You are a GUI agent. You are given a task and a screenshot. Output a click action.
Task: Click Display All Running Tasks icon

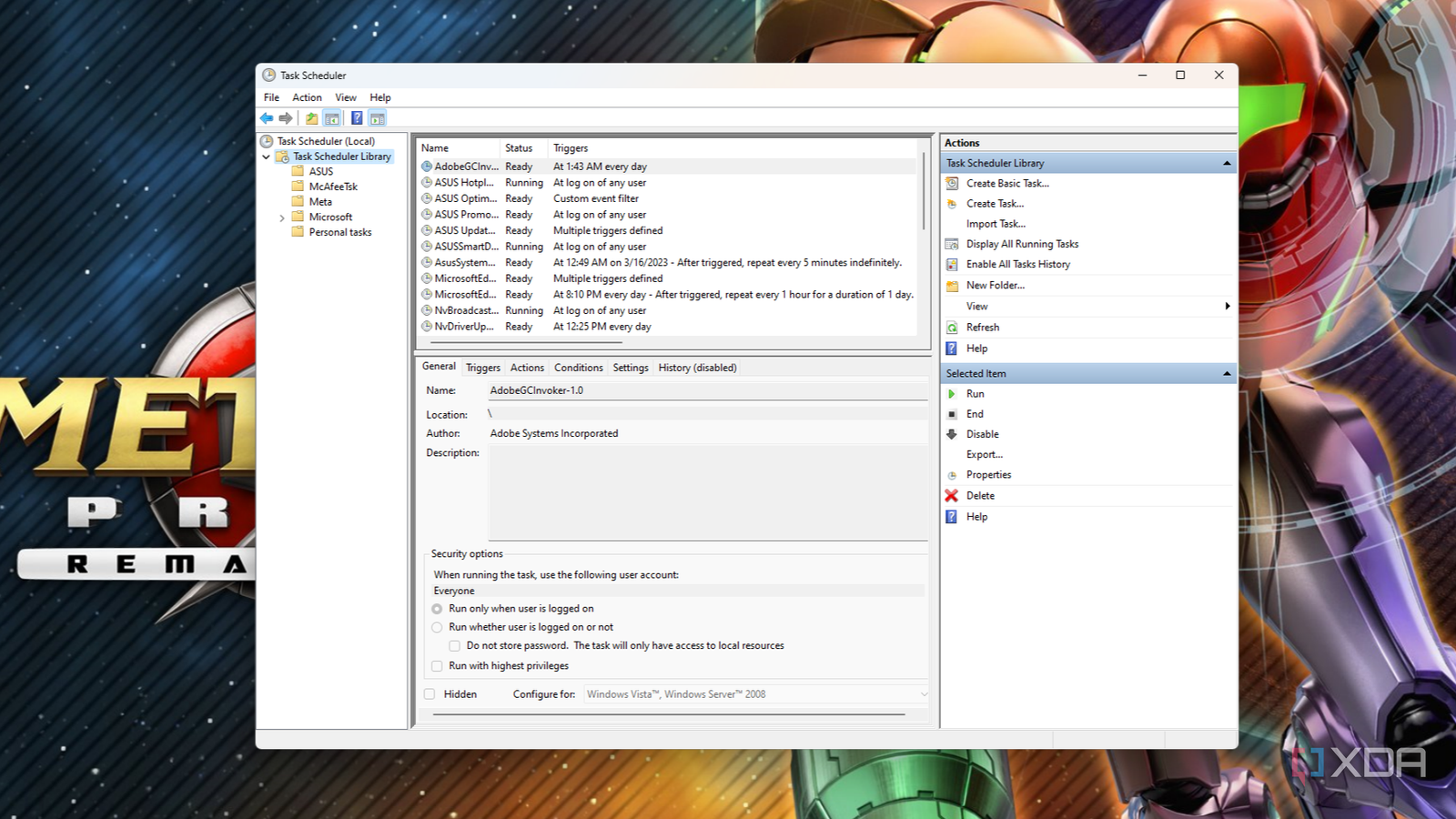(x=952, y=244)
